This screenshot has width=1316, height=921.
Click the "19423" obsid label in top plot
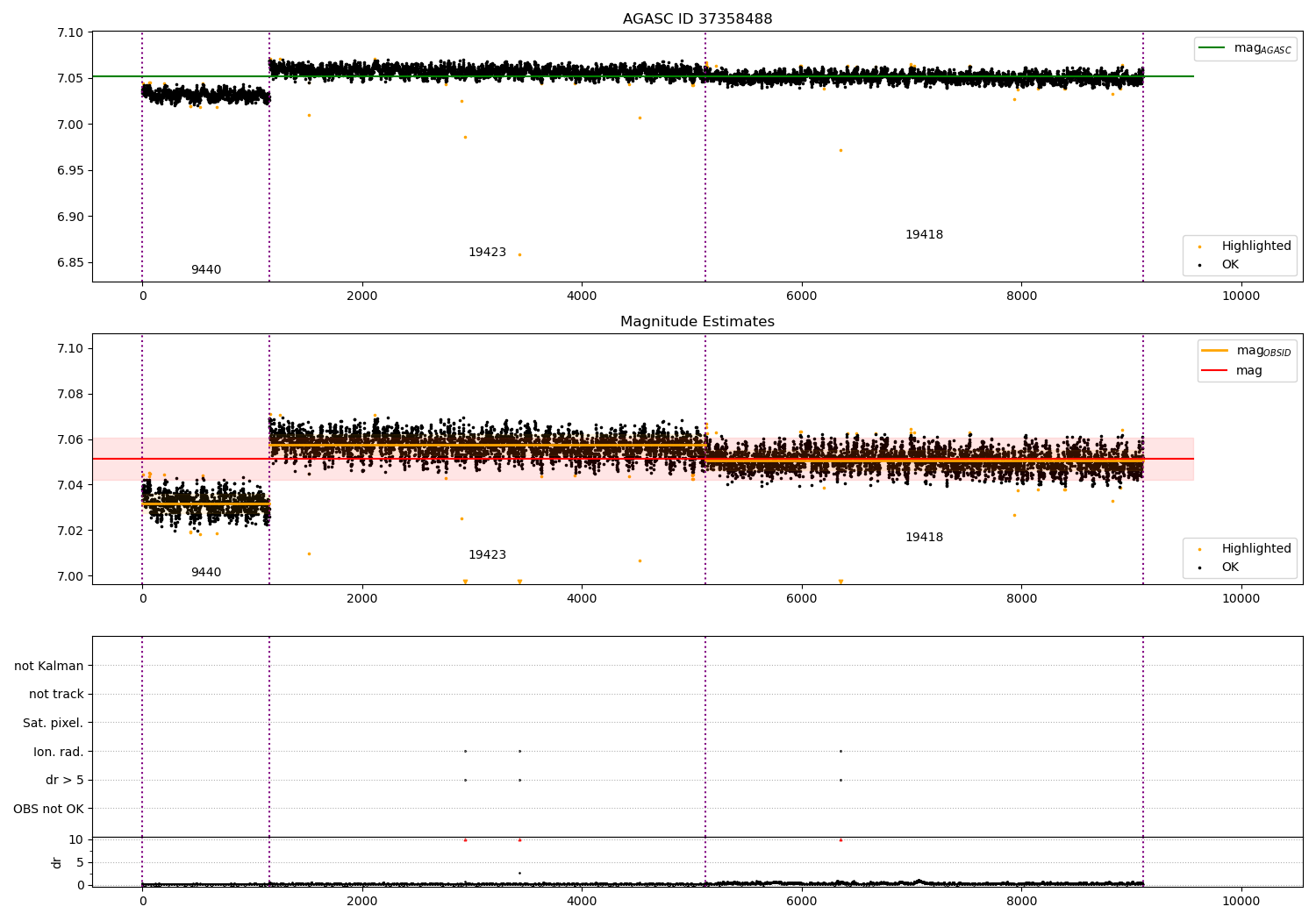[487, 252]
